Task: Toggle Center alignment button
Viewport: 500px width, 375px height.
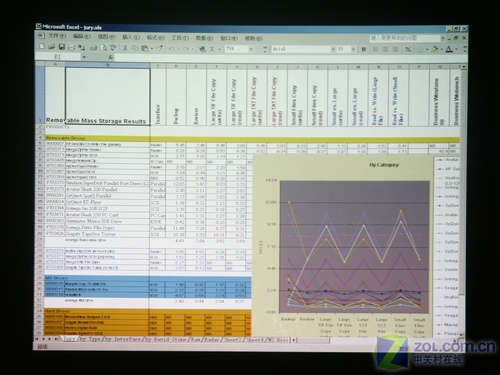Action: point(385,49)
